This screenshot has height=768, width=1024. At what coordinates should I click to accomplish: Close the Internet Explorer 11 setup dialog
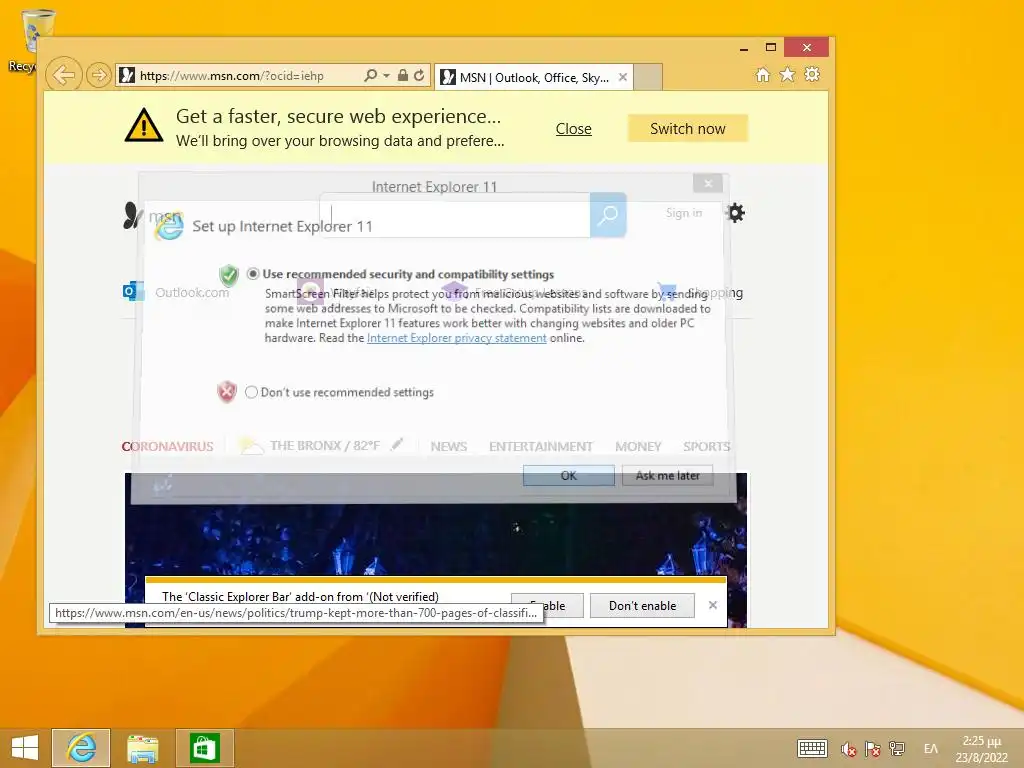pos(708,184)
